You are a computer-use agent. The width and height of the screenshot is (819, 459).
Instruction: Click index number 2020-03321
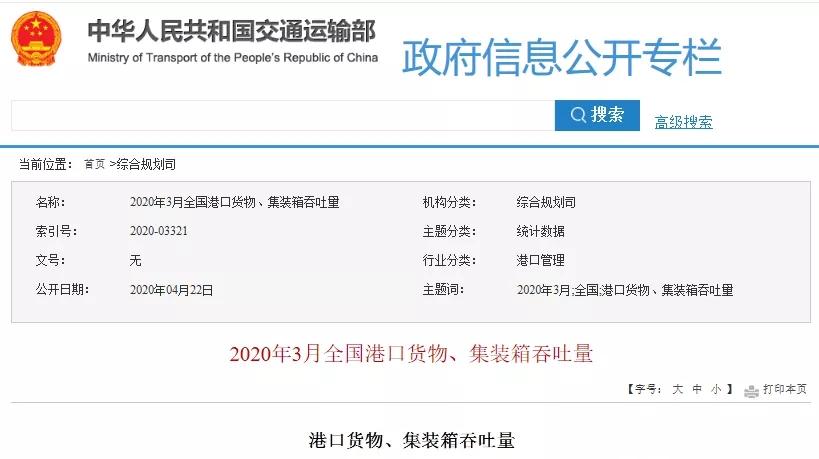159,231
